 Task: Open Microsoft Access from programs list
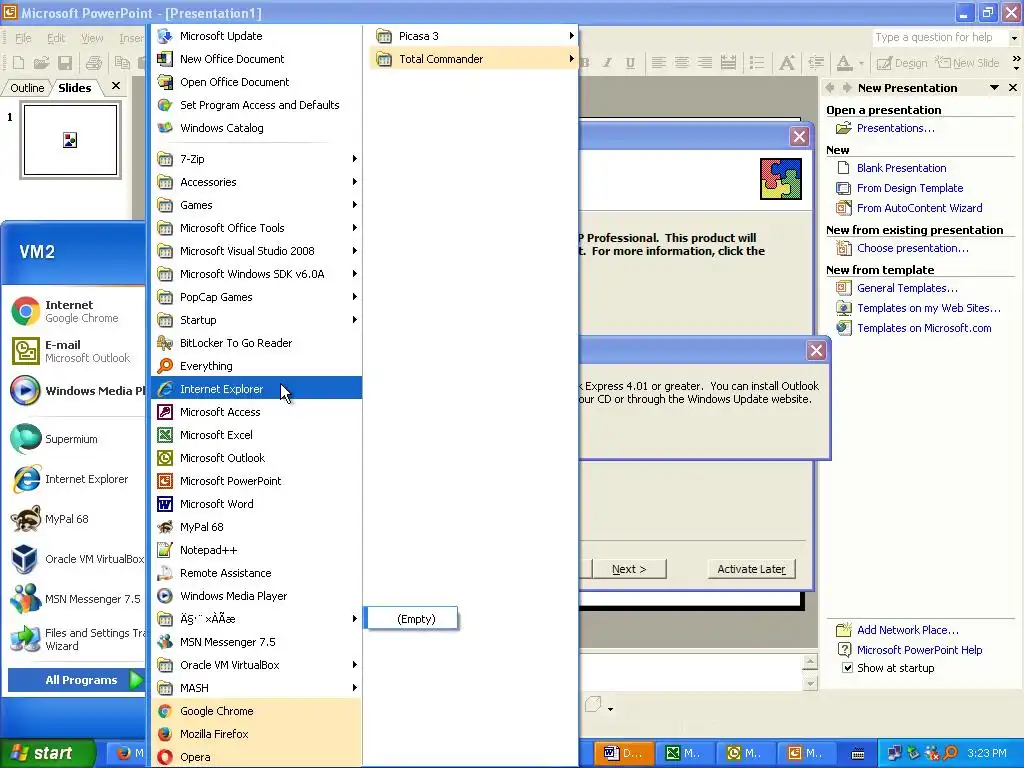click(256, 411)
